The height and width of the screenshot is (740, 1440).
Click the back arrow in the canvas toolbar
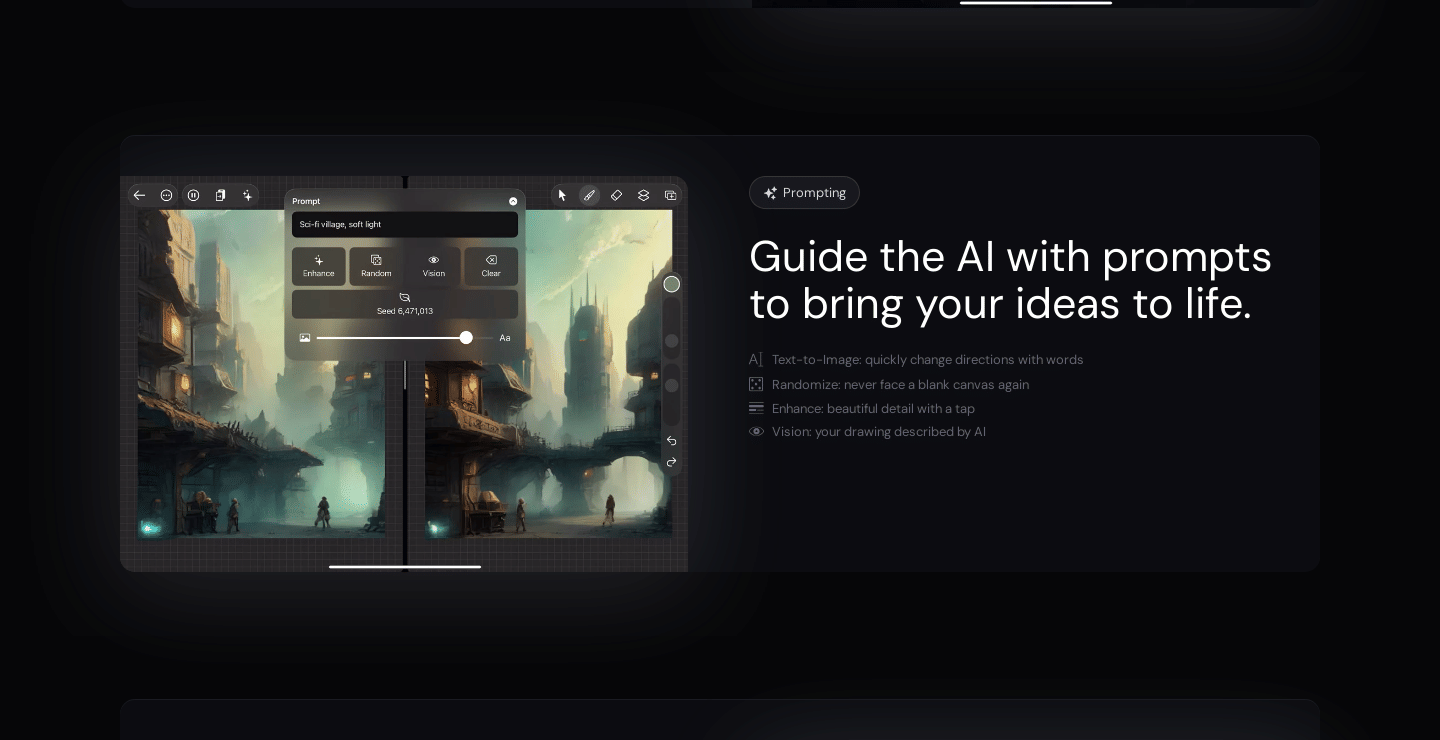[140, 195]
